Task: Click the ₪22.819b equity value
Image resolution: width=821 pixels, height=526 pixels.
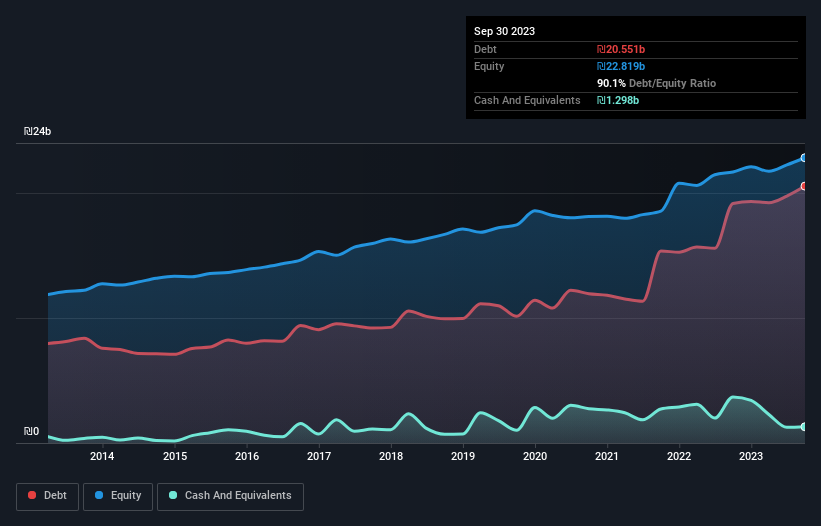Action: click(621, 66)
